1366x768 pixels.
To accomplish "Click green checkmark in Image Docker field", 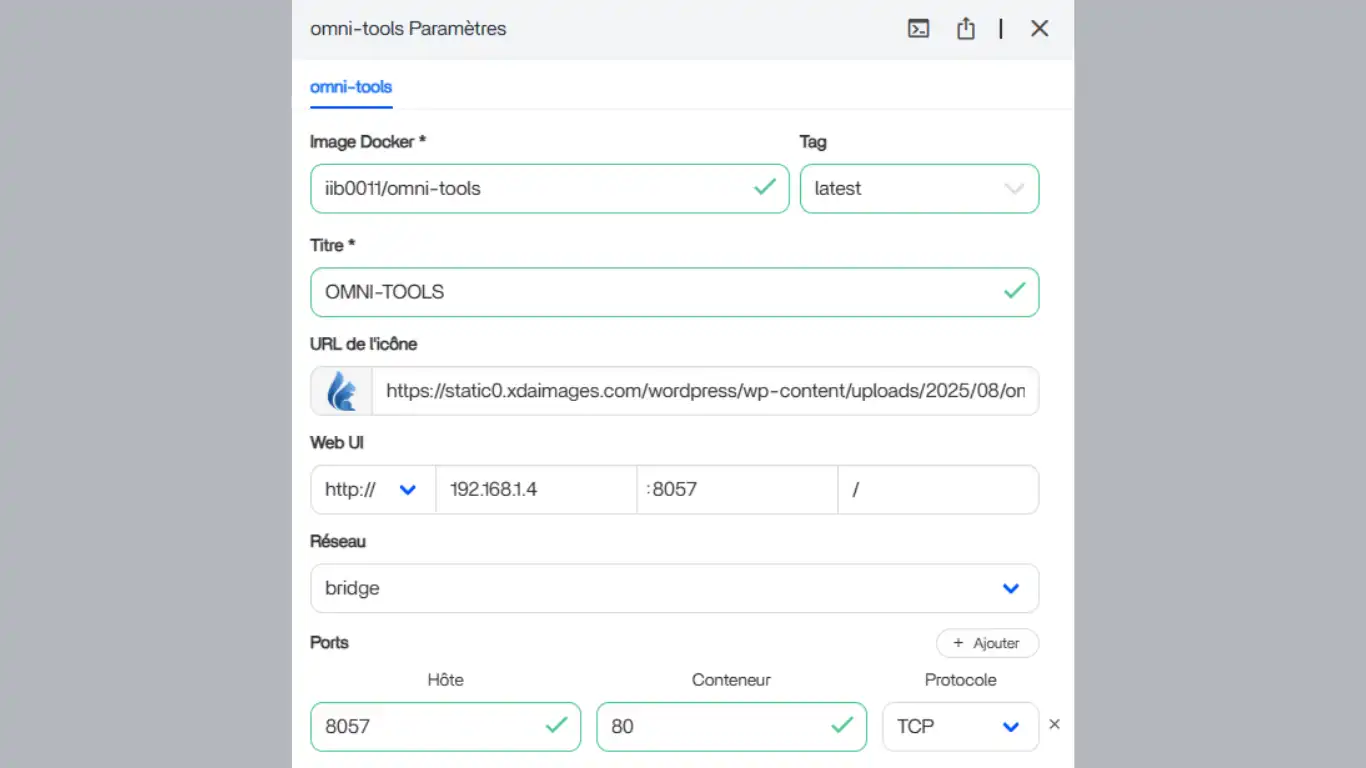I will [x=765, y=187].
